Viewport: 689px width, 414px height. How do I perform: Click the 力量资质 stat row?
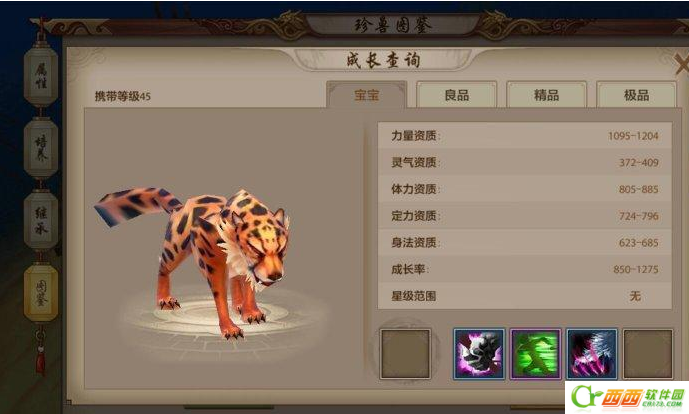525,136
